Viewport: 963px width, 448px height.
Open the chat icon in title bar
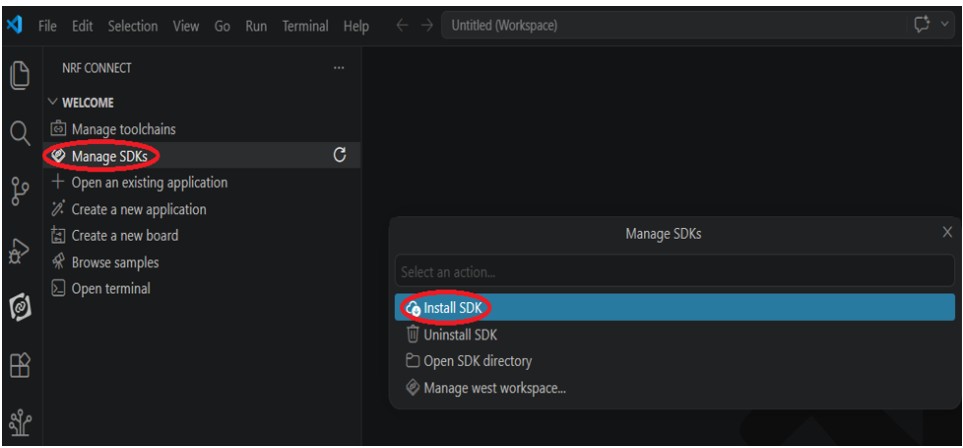pyautogui.click(x=921, y=25)
